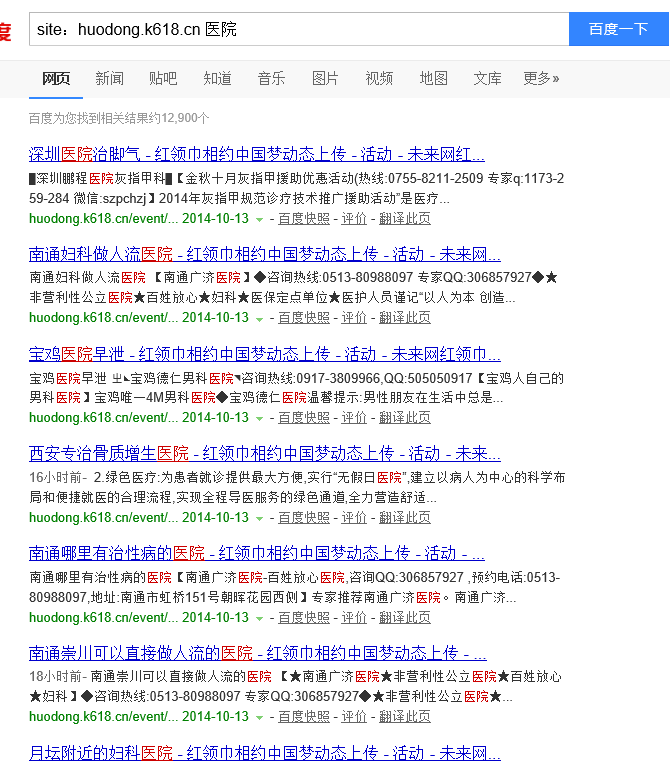The image size is (670, 764).
Task: Click snippet text 18小时前 in 南通崇川 result
Action: (x=56, y=676)
